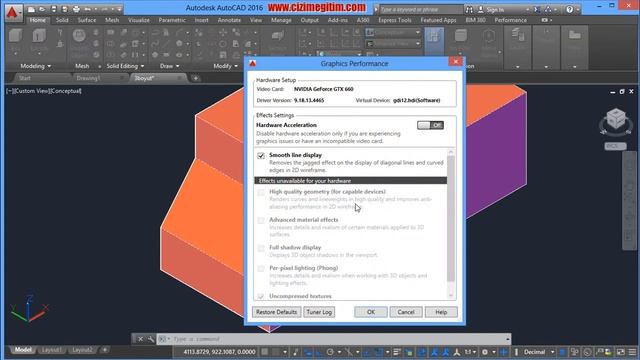Click the polar tracking icon in status bar
Screen dimensions: 640x360
pyautogui.click(x=330, y=352)
